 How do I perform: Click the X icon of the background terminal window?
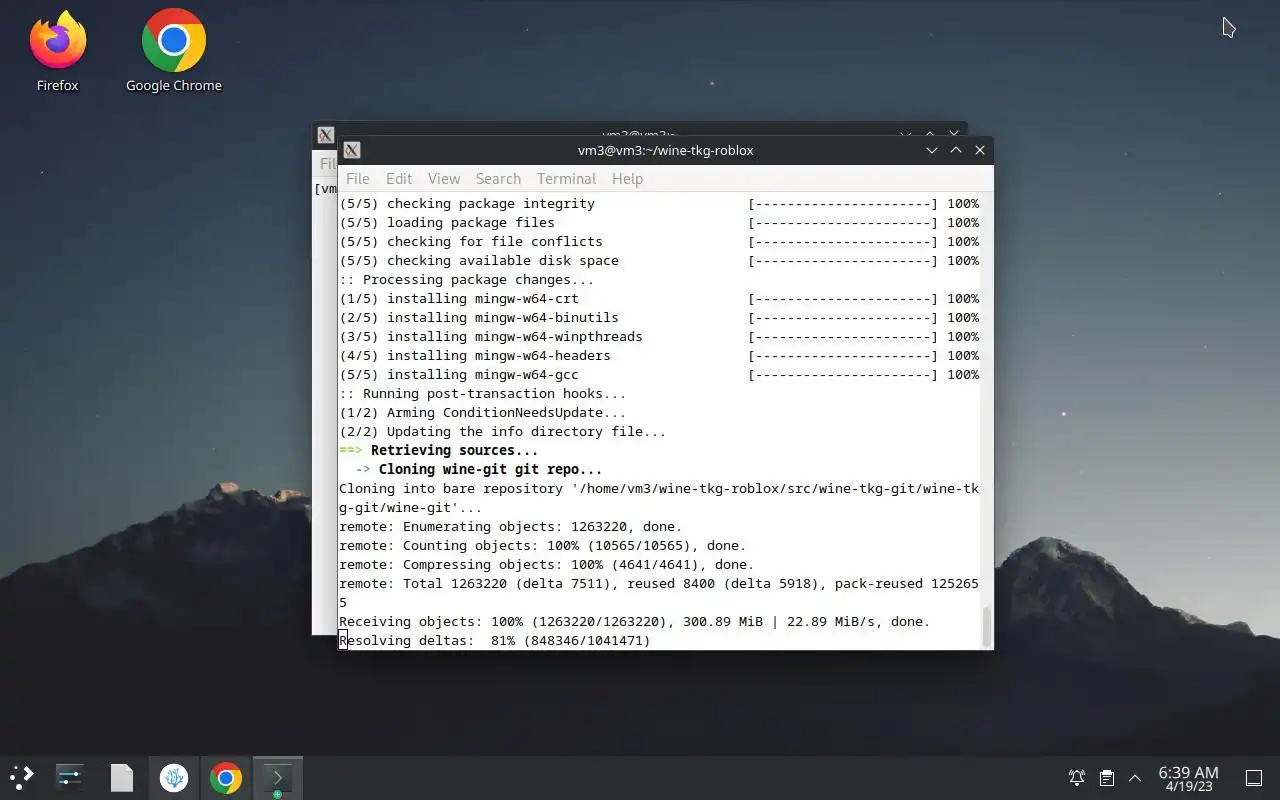click(325, 135)
